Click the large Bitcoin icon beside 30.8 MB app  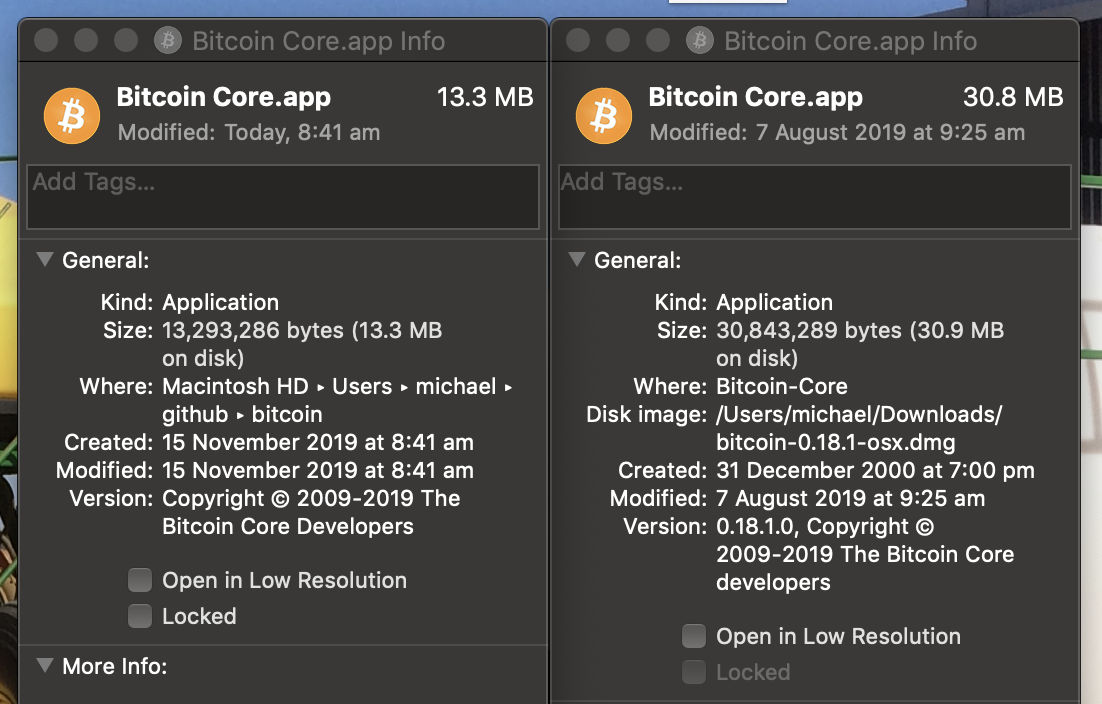point(604,115)
